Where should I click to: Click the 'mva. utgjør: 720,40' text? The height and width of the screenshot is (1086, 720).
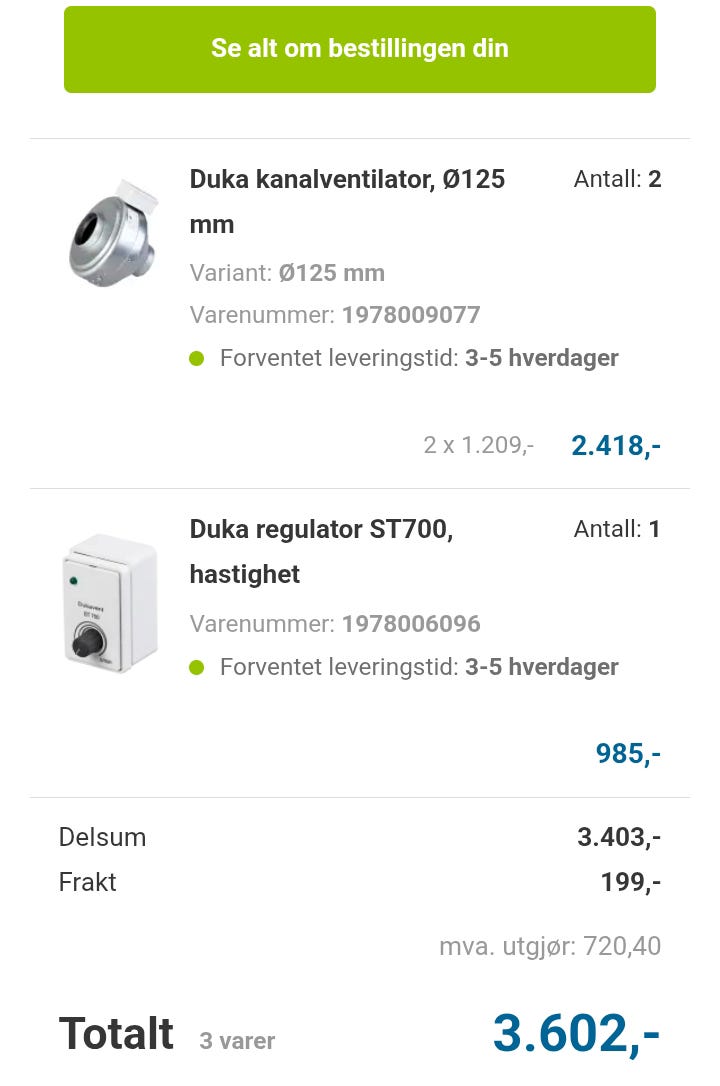pos(549,946)
